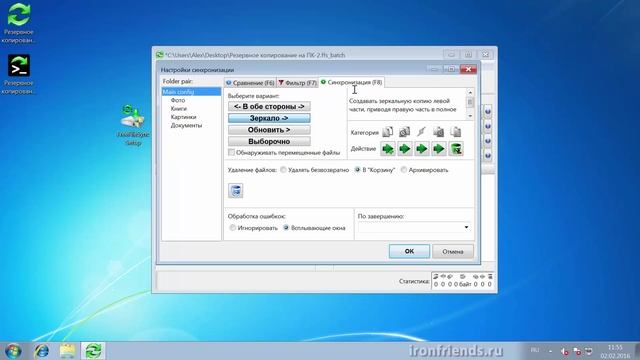
Task: Select the FreeFileSync Setup desktop icon
Action: point(133,125)
